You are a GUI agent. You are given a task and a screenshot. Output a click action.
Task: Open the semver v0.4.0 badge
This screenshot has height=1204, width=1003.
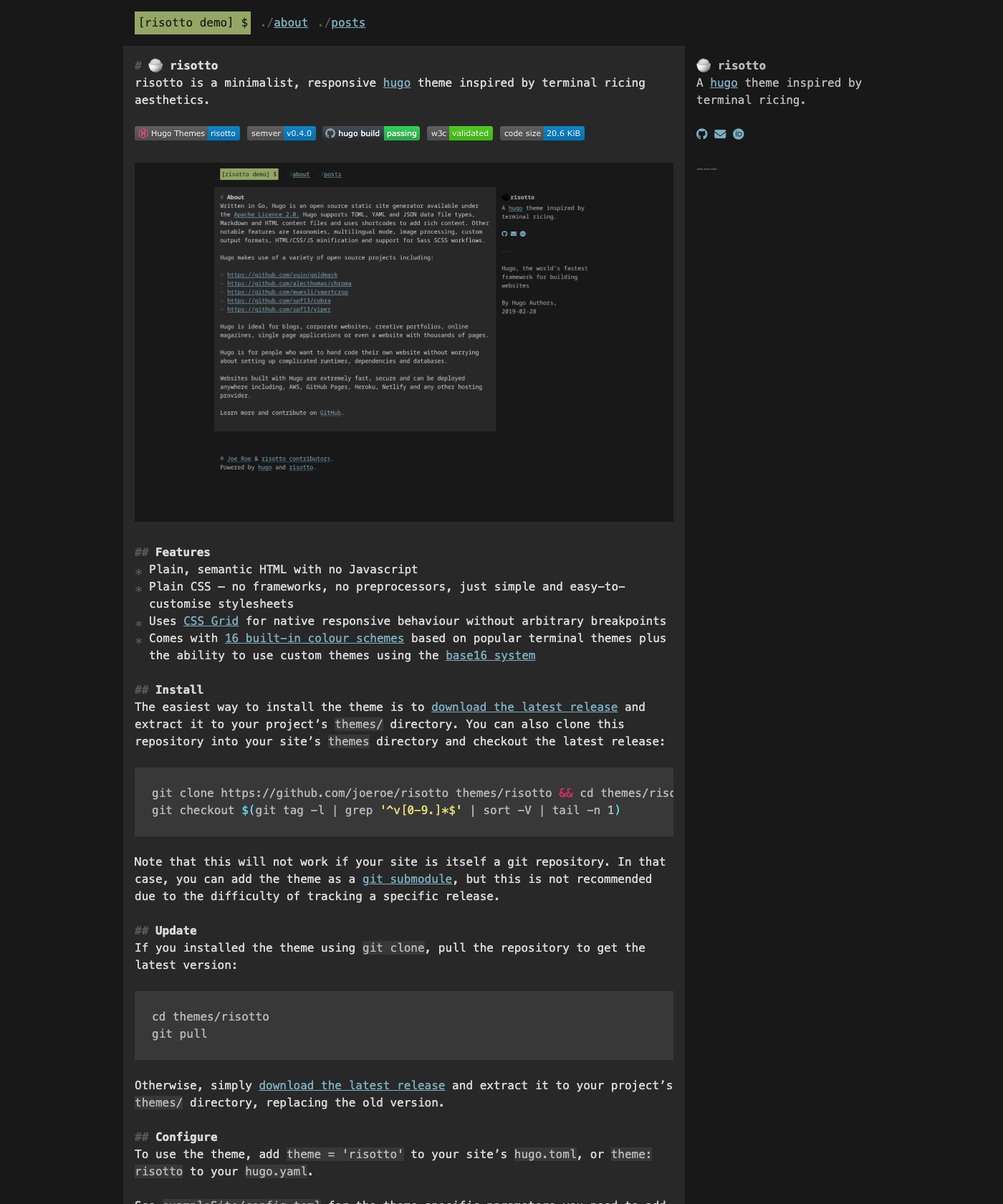[x=281, y=133]
